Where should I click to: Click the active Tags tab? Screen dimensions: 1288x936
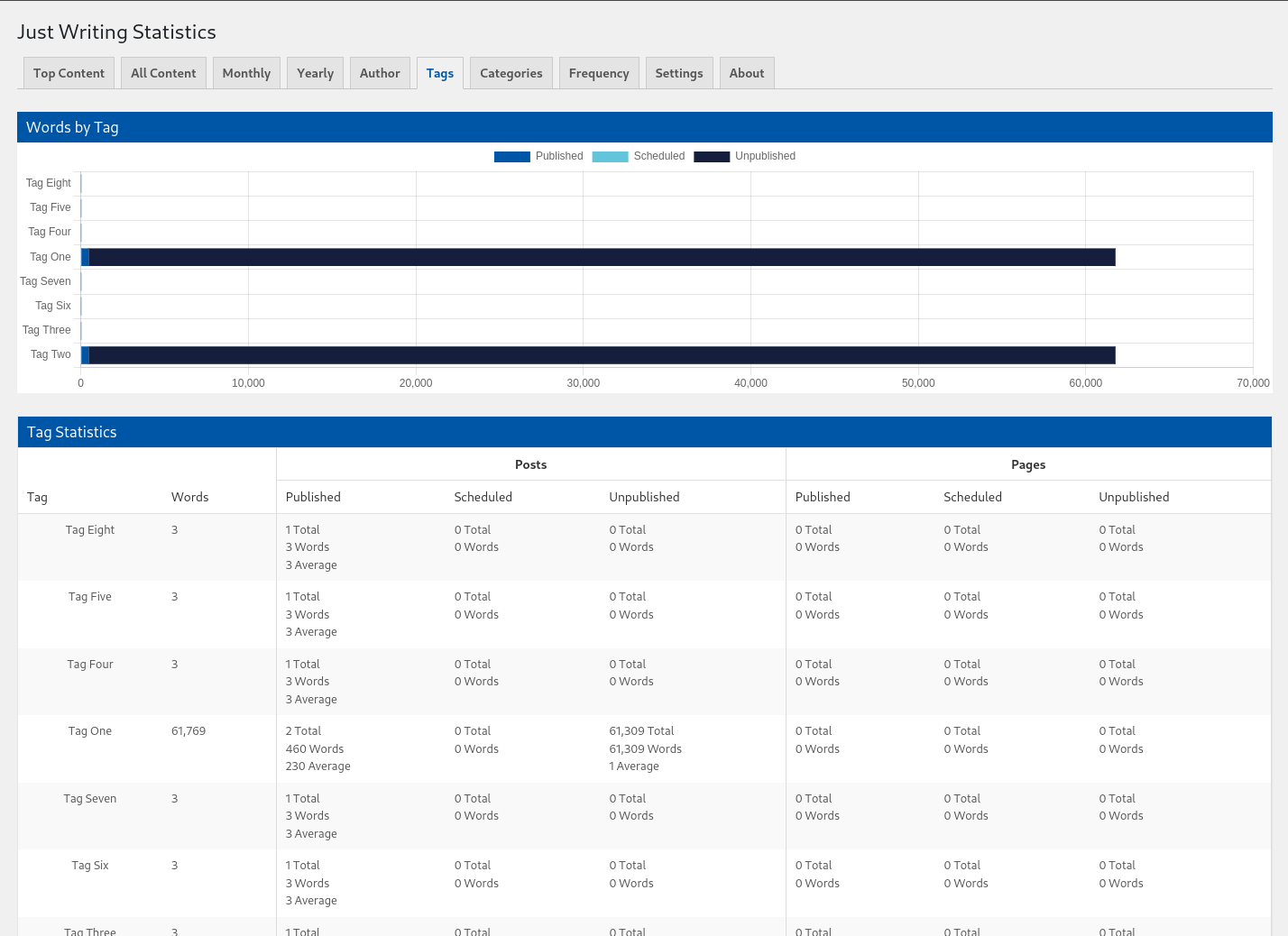click(440, 73)
